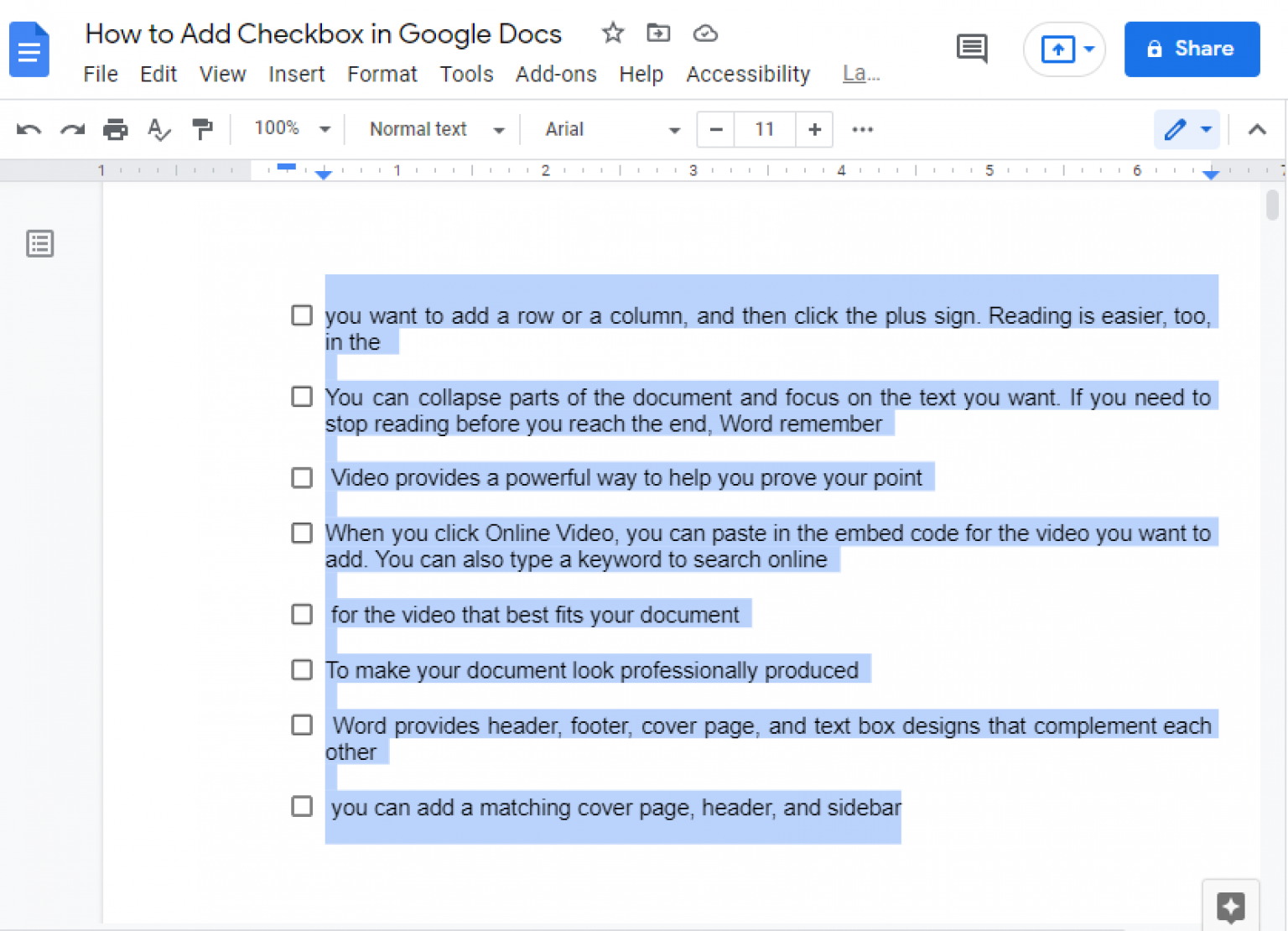Screen dimensions: 1288x931
Task: Click the Present to a meeting icon
Action: tap(1057, 49)
